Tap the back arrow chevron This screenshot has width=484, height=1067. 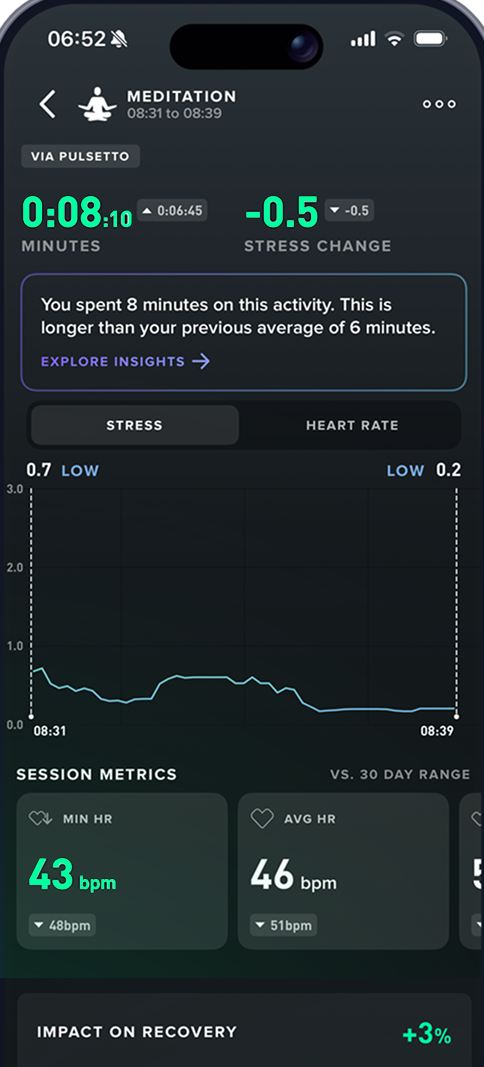point(47,104)
